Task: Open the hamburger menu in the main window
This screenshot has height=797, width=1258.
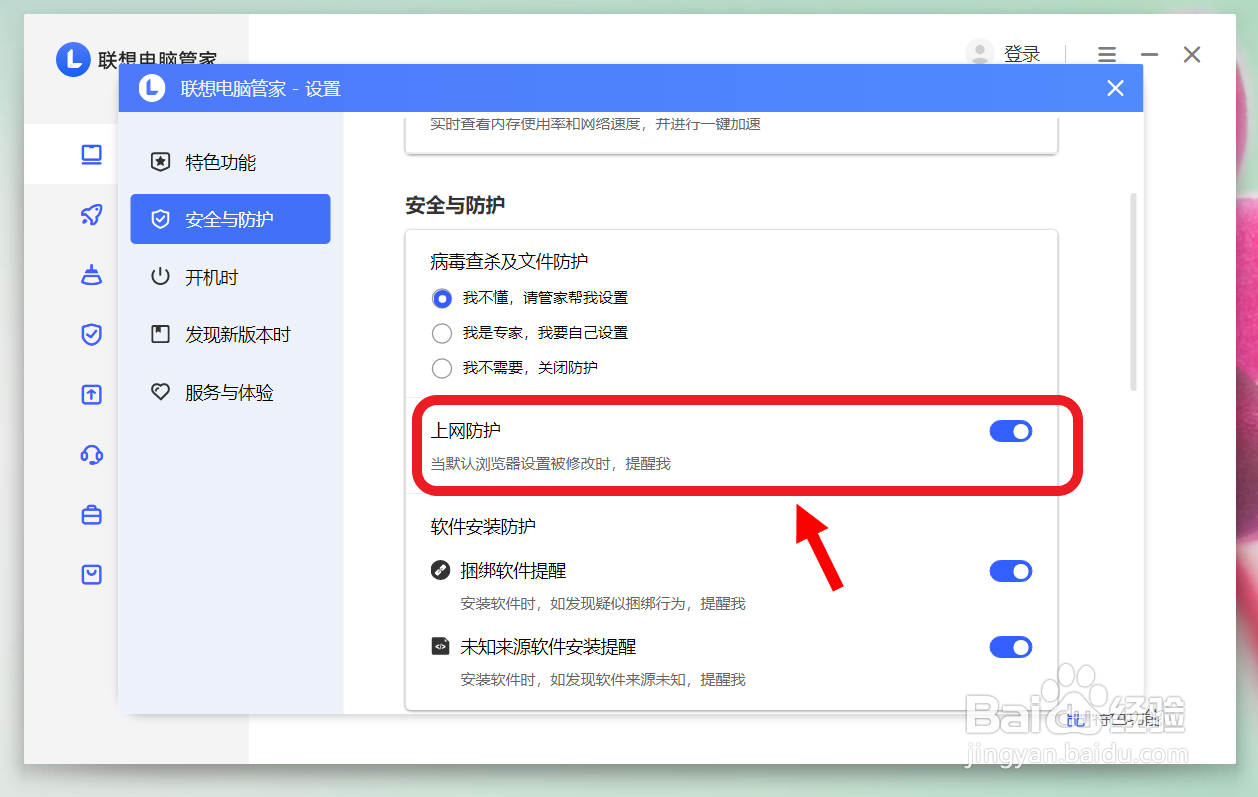Action: (1106, 55)
